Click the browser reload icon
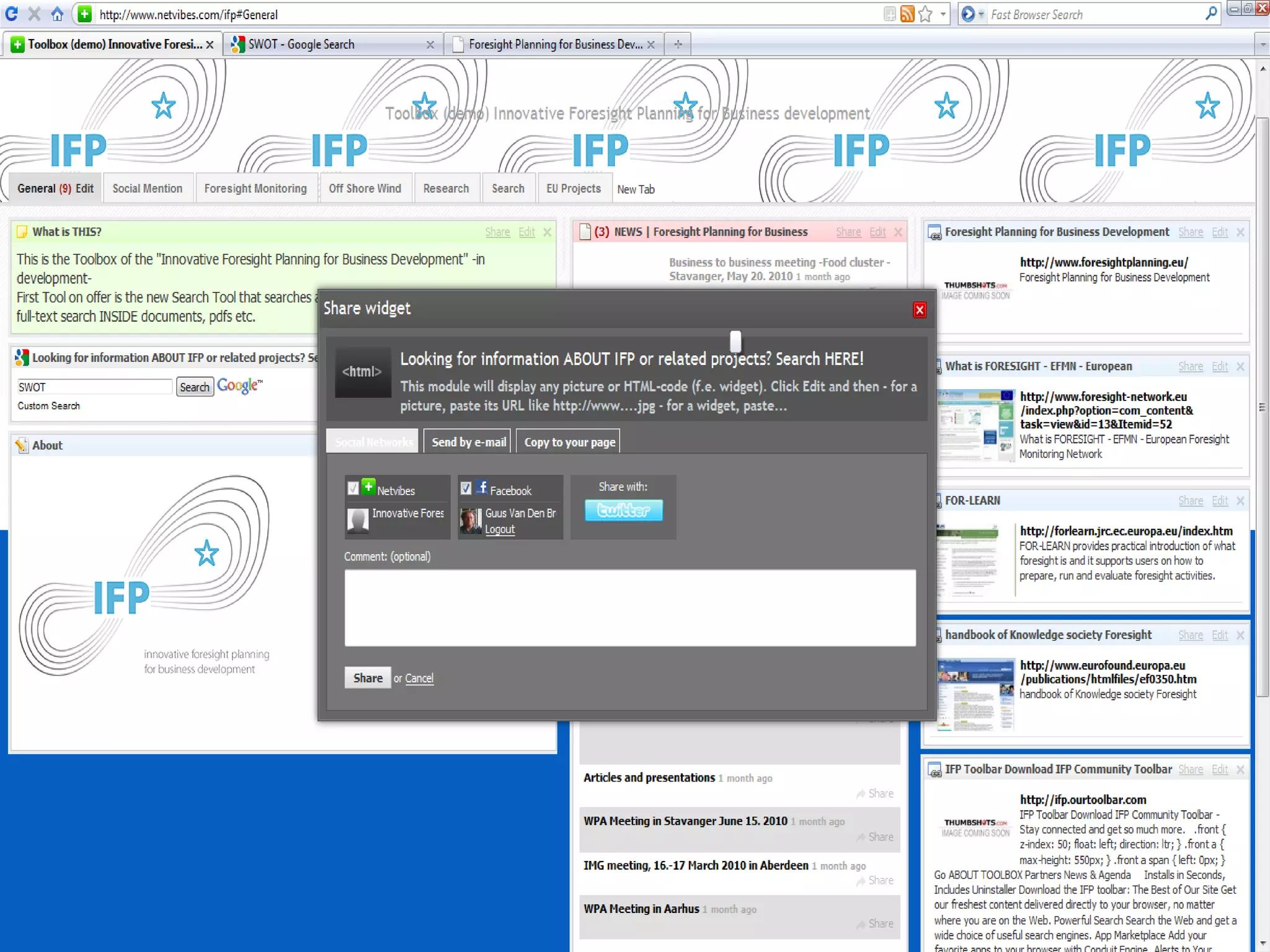The height and width of the screenshot is (952, 1270). click(x=11, y=14)
